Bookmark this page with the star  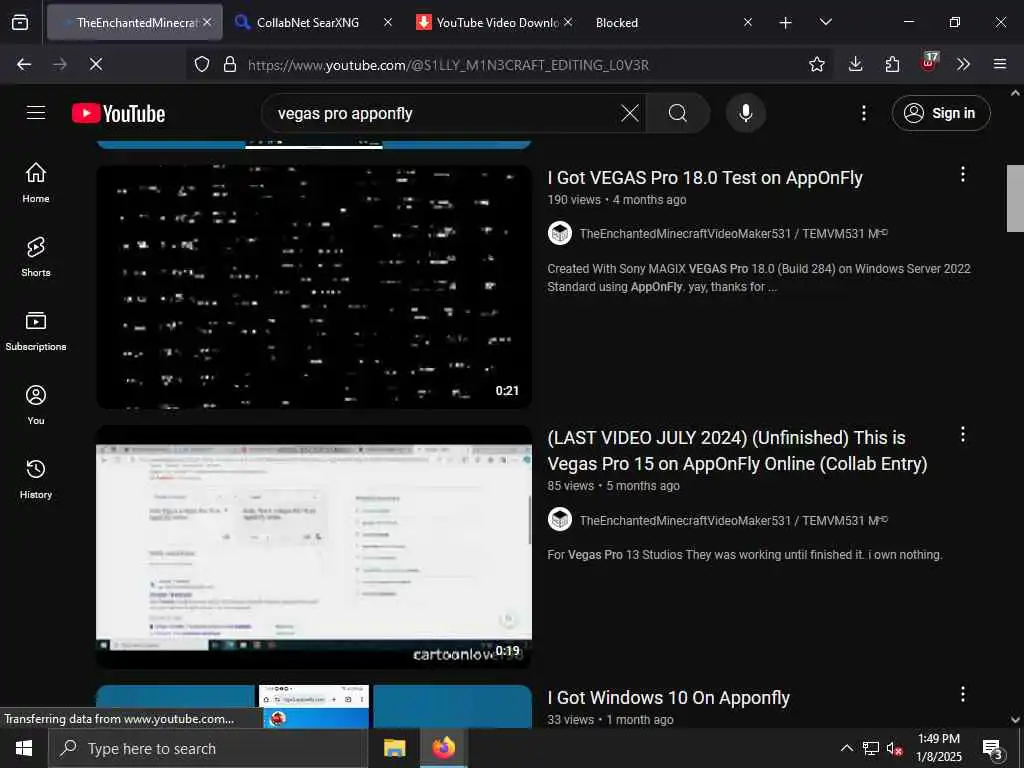816,64
